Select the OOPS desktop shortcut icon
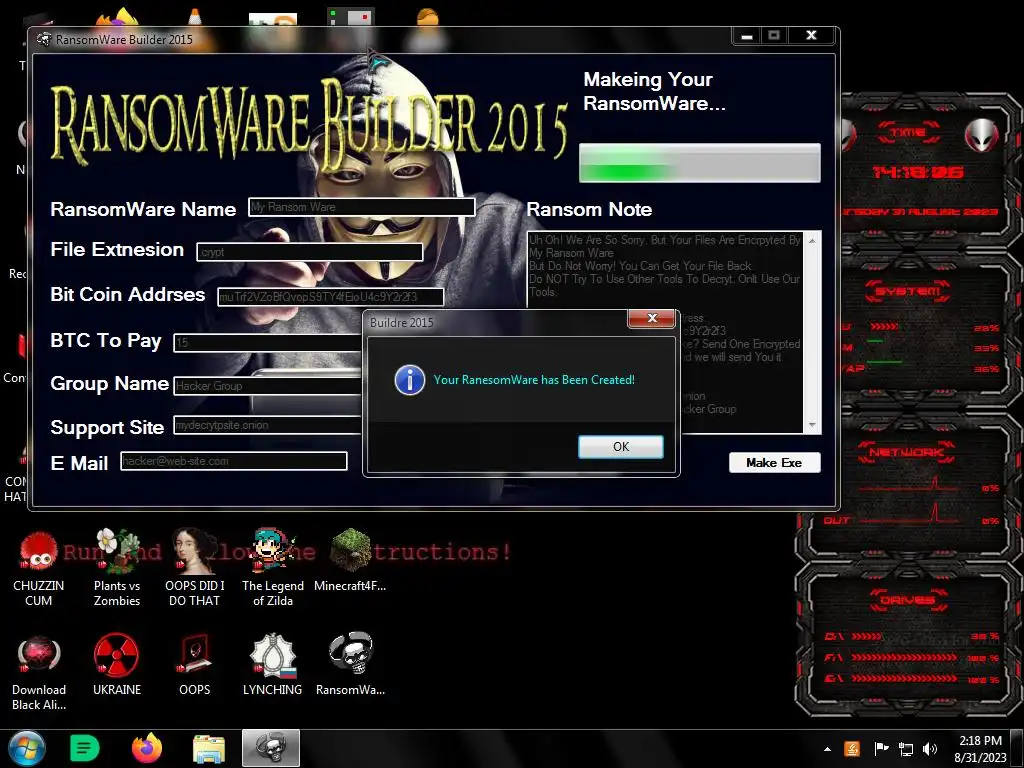Image resolution: width=1024 pixels, height=768 pixels. pyautogui.click(x=195, y=665)
